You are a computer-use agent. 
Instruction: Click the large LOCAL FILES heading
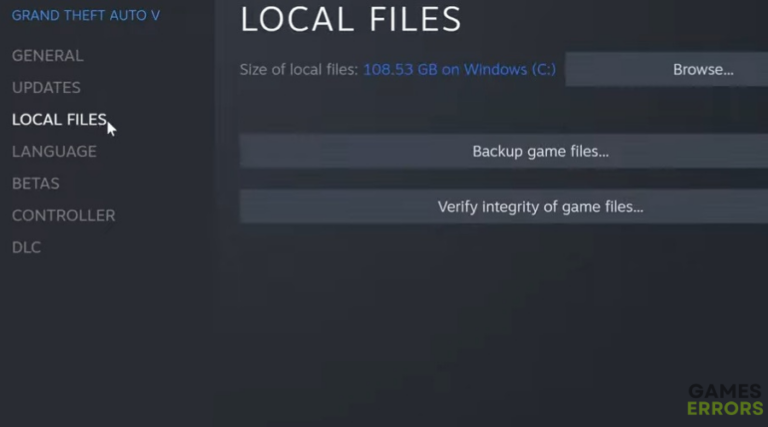pyautogui.click(x=351, y=19)
